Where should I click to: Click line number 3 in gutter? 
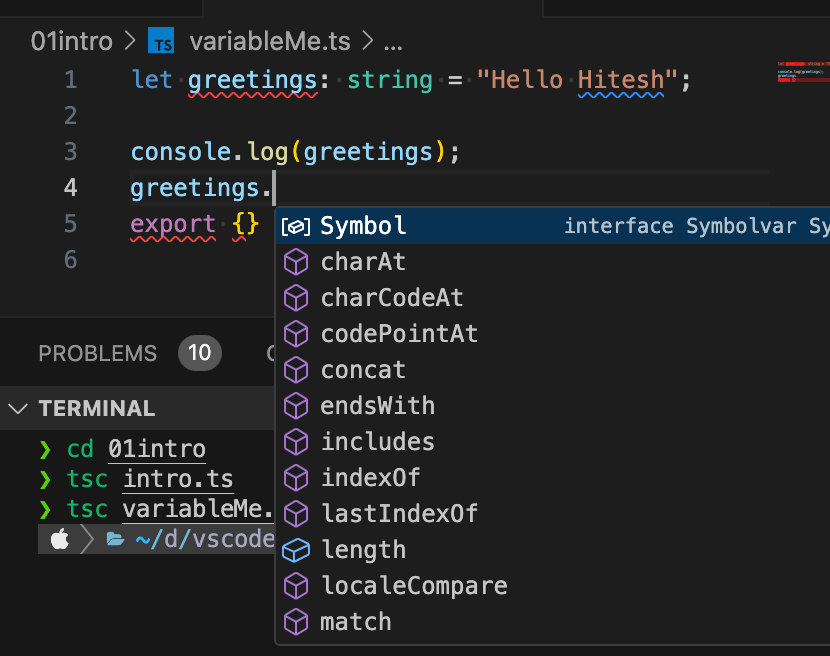pos(71,152)
